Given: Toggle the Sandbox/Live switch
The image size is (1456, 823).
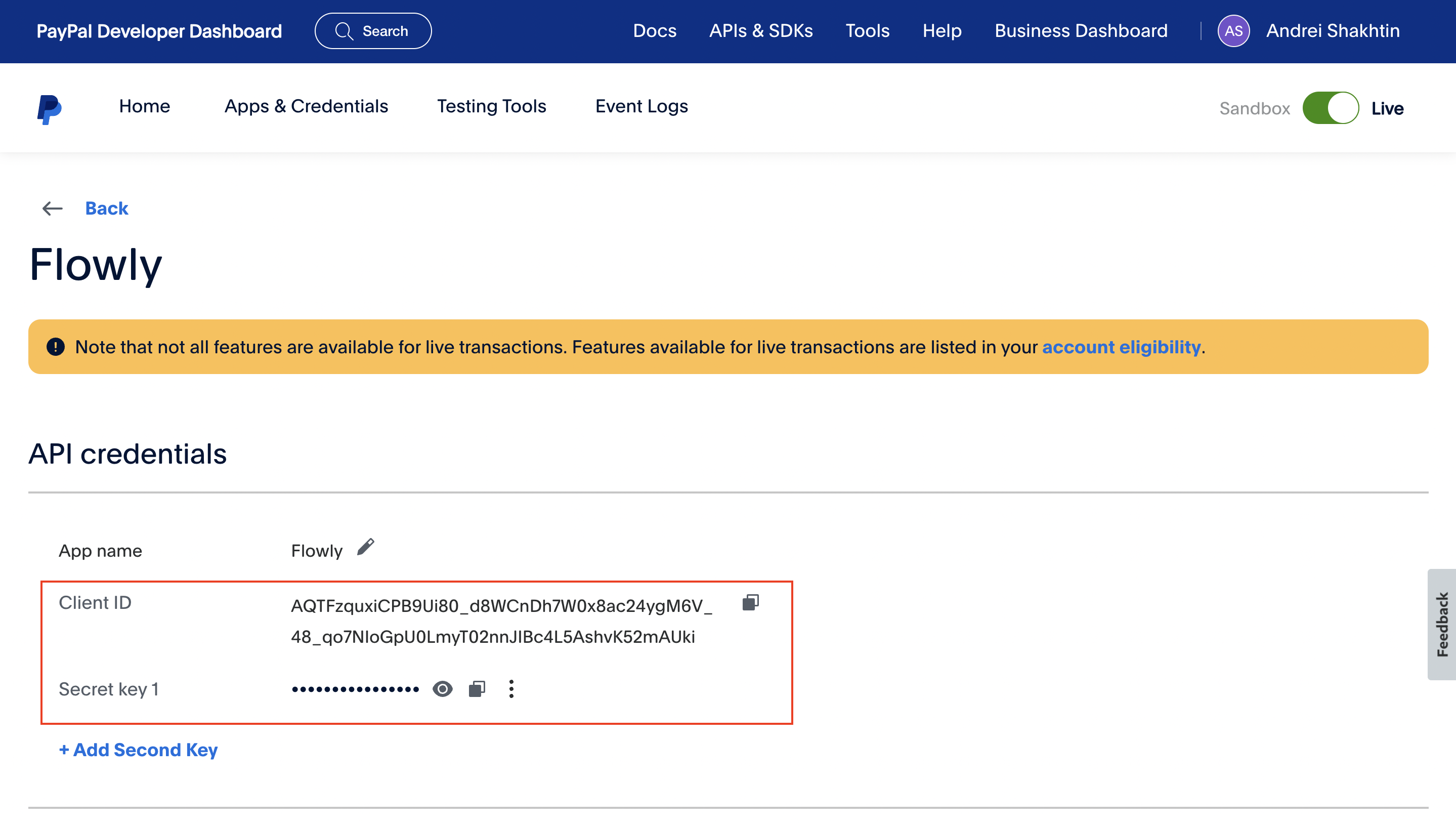Looking at the screenshot, I should coord(1330,107).
